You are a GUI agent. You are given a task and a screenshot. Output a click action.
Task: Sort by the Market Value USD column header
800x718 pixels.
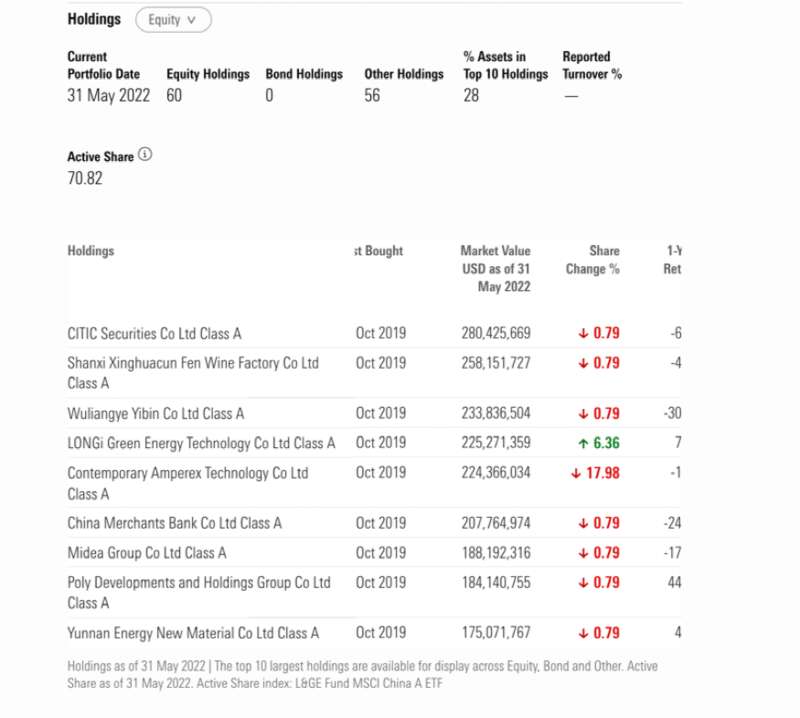click(x=496, y=268)
